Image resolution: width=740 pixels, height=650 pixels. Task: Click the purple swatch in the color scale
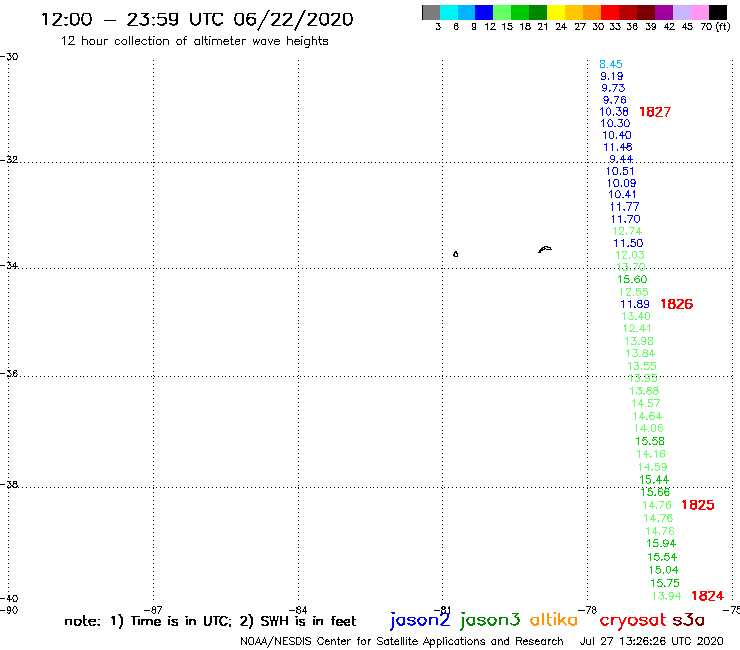[664, 12]
